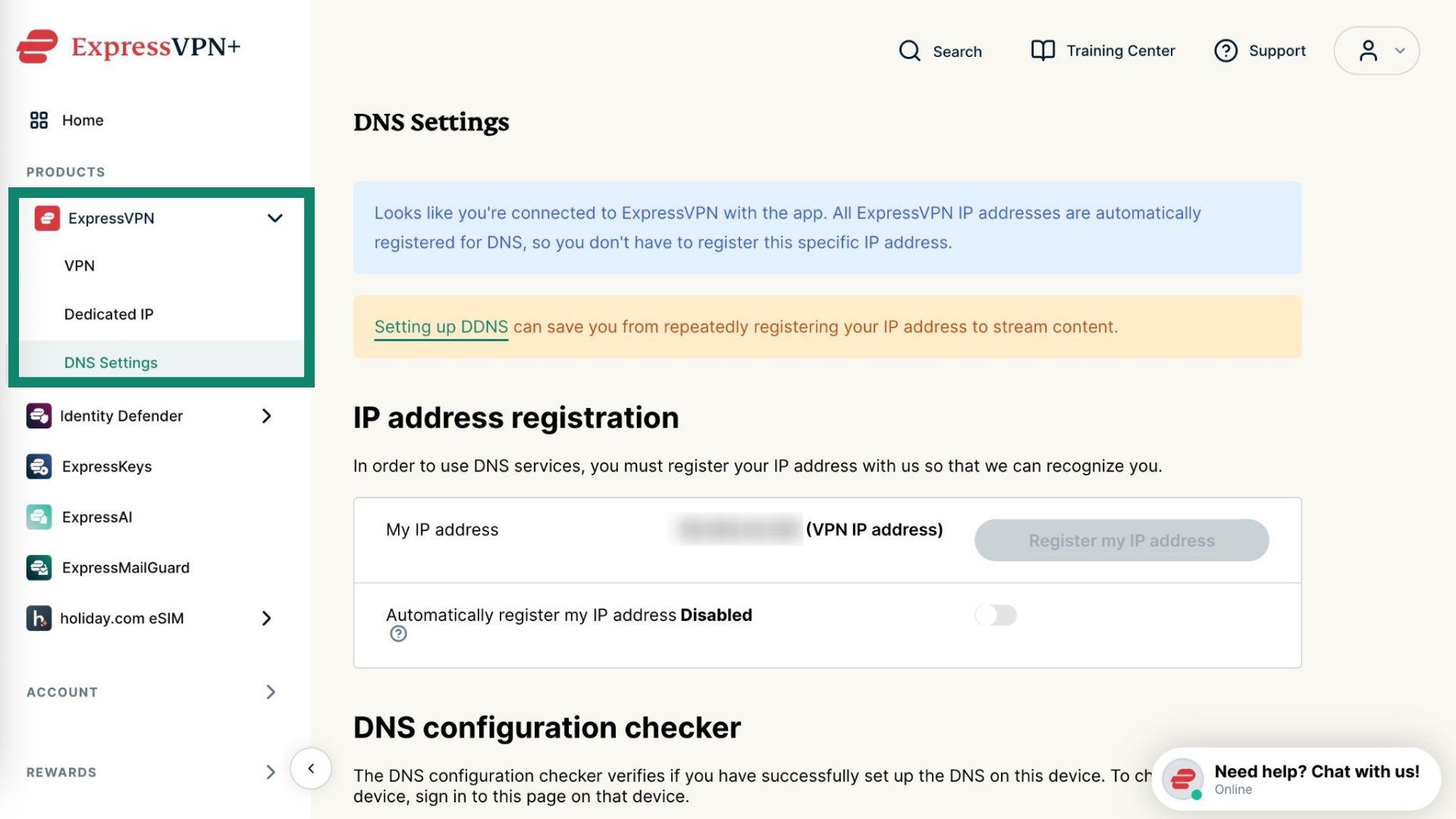
Task: Click the Training Center book icon
Action: pos(1043,51)
